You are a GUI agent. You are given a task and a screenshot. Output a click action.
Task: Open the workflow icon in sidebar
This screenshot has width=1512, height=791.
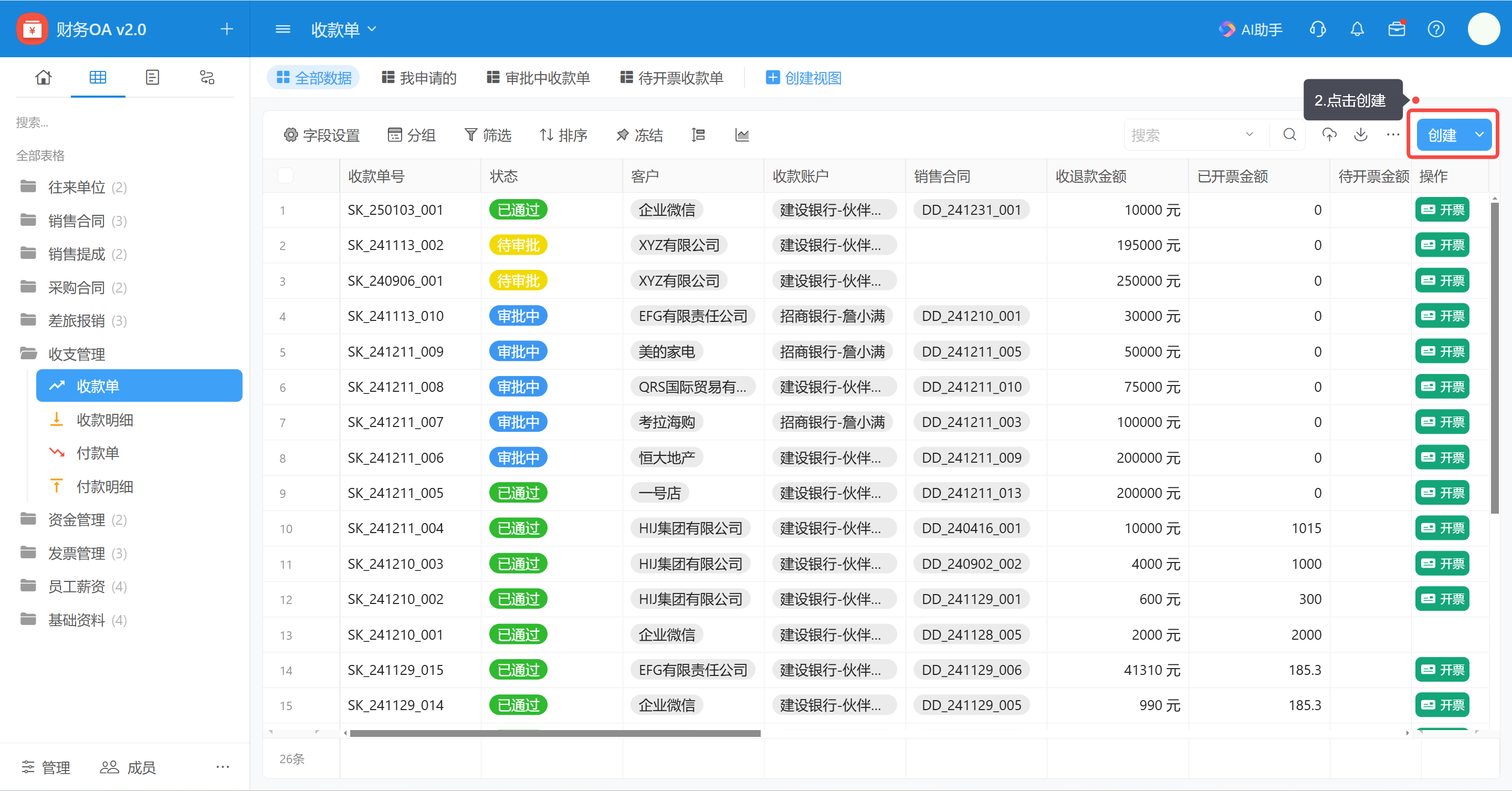[207, 78]
